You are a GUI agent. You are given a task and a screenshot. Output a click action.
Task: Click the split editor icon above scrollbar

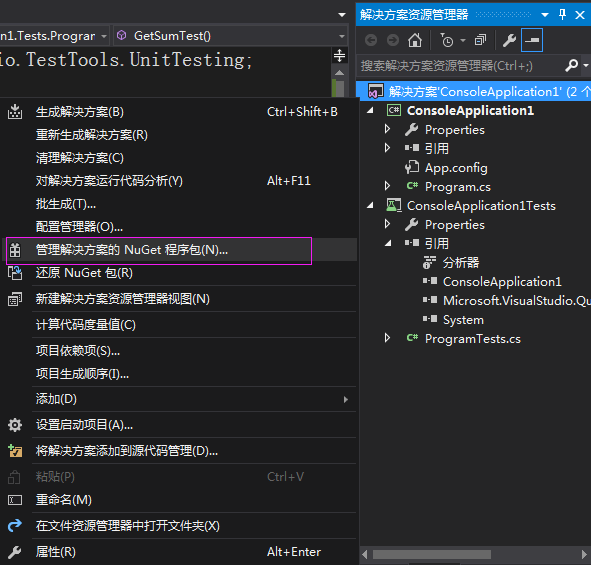pos(339,55)
